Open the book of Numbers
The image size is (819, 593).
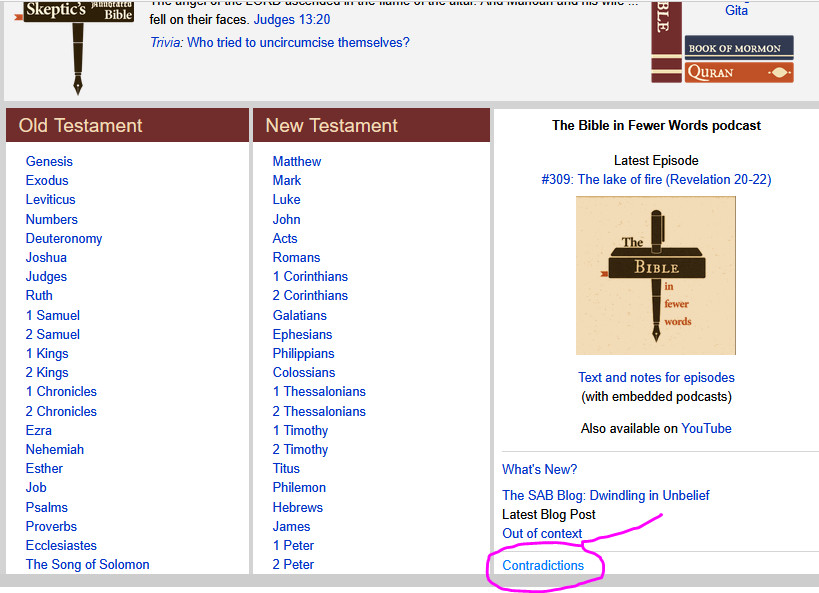[x=52, y=219]
